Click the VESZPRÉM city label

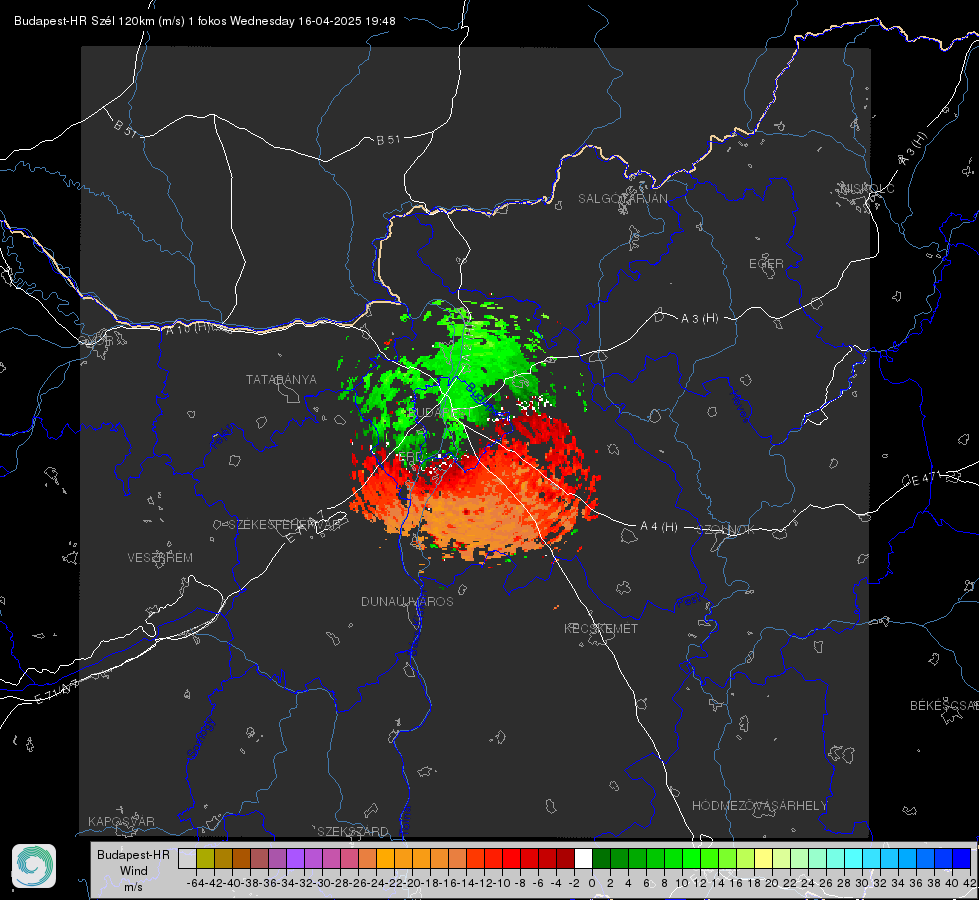(x=160, y=558)
